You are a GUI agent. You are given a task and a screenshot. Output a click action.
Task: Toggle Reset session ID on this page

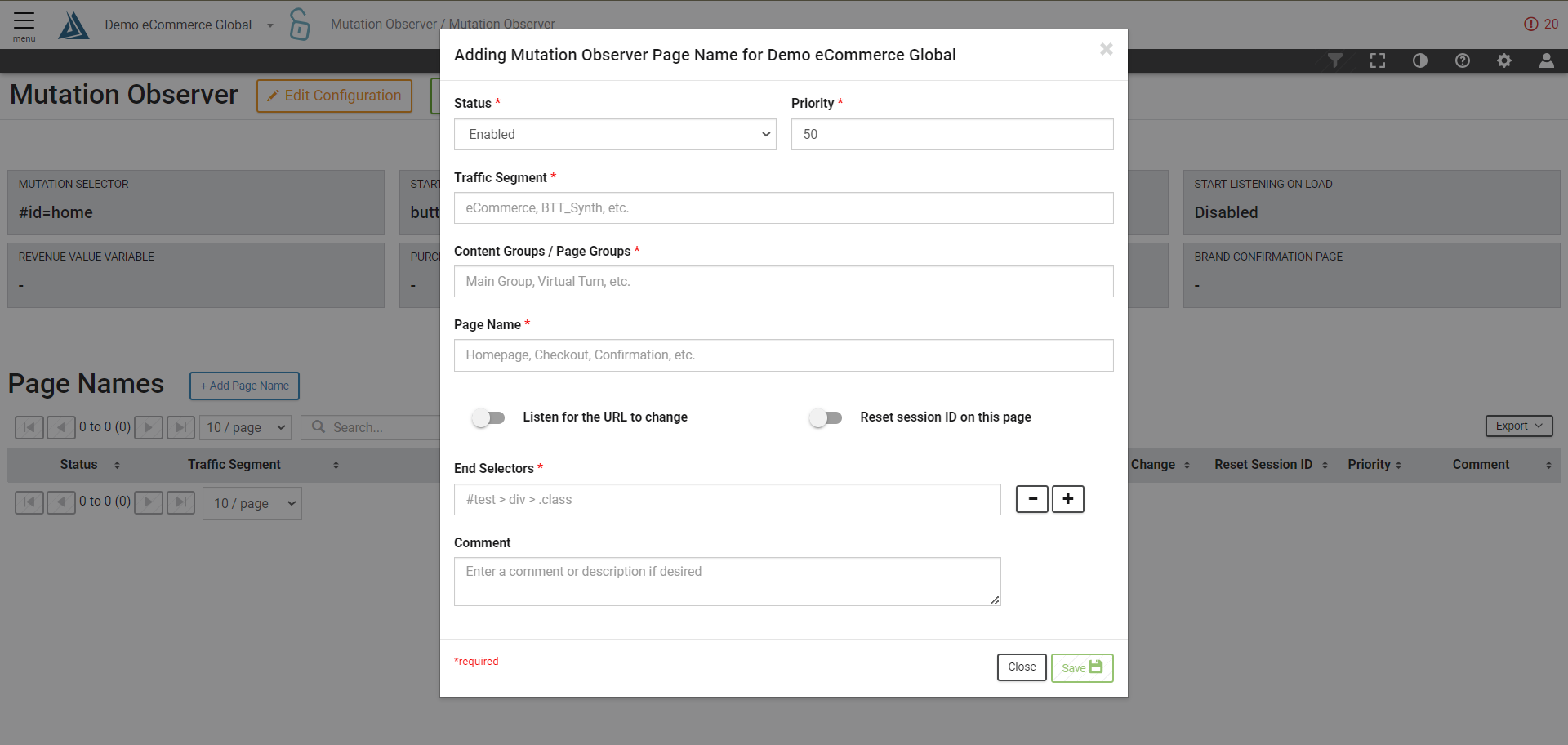coord(825,418)
